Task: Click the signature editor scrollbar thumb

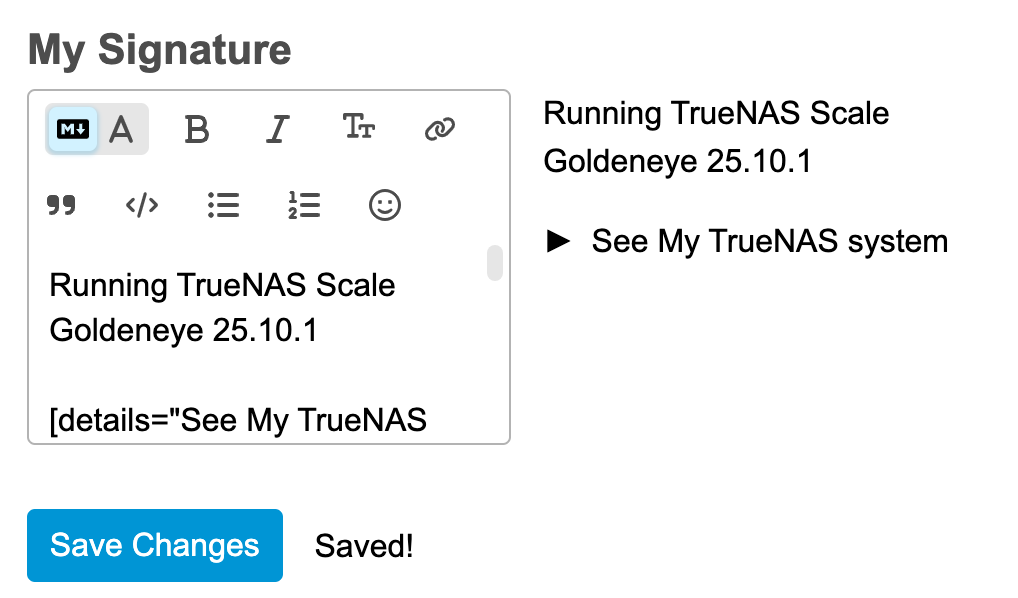Action: [x=494, y=263]
